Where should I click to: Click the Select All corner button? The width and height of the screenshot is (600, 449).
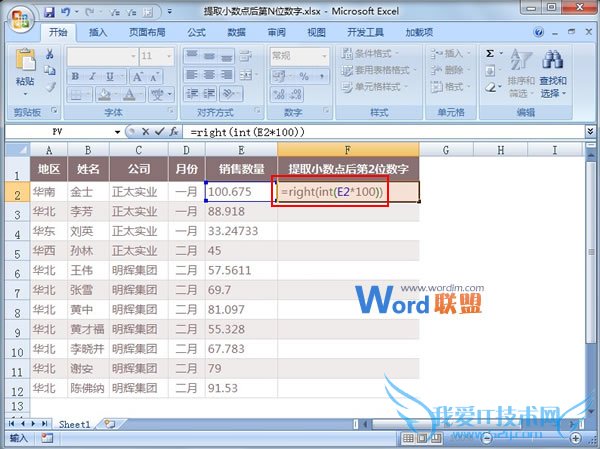tap(17, 149)
